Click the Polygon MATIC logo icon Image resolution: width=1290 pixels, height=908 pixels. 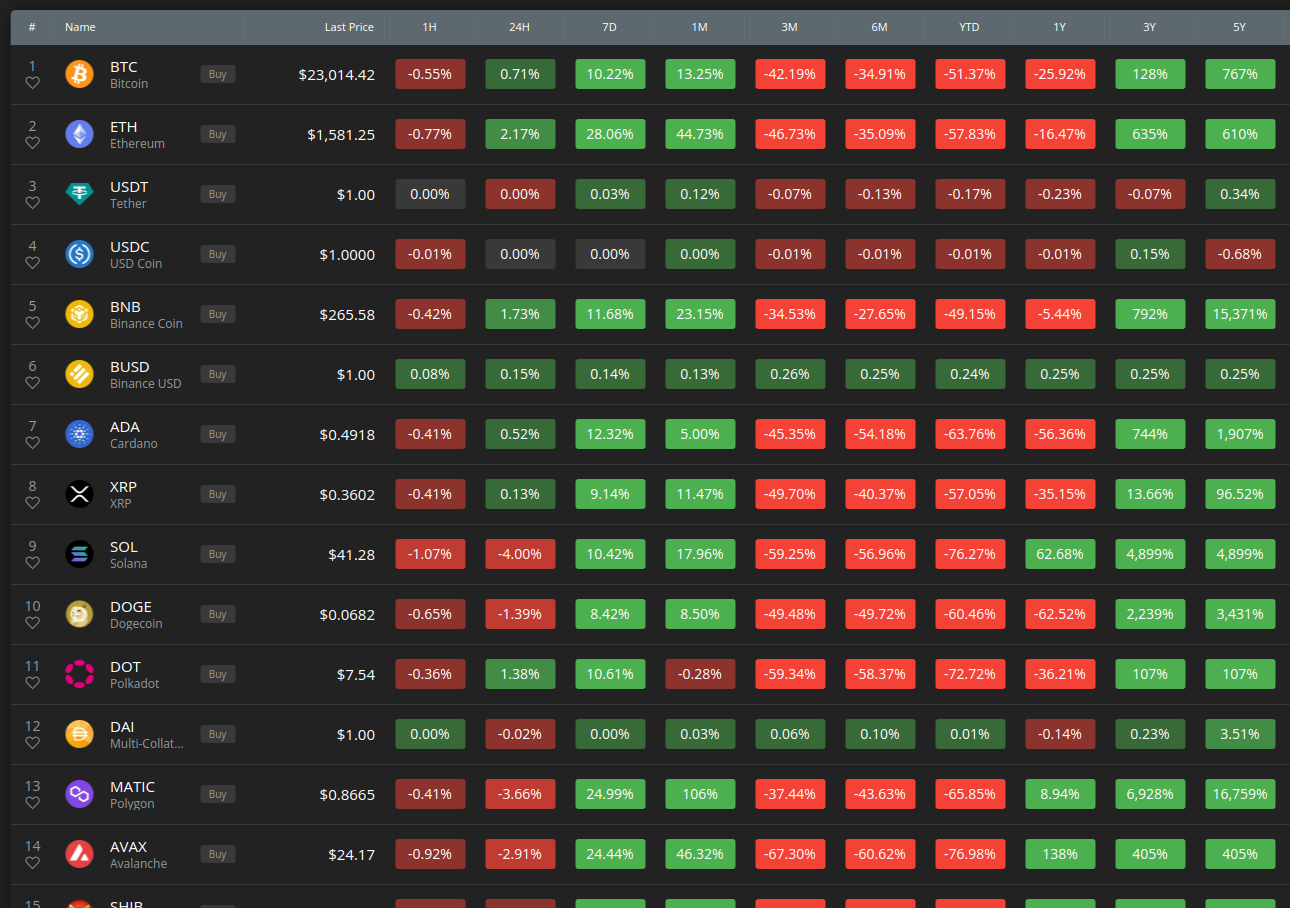[79, 794]
